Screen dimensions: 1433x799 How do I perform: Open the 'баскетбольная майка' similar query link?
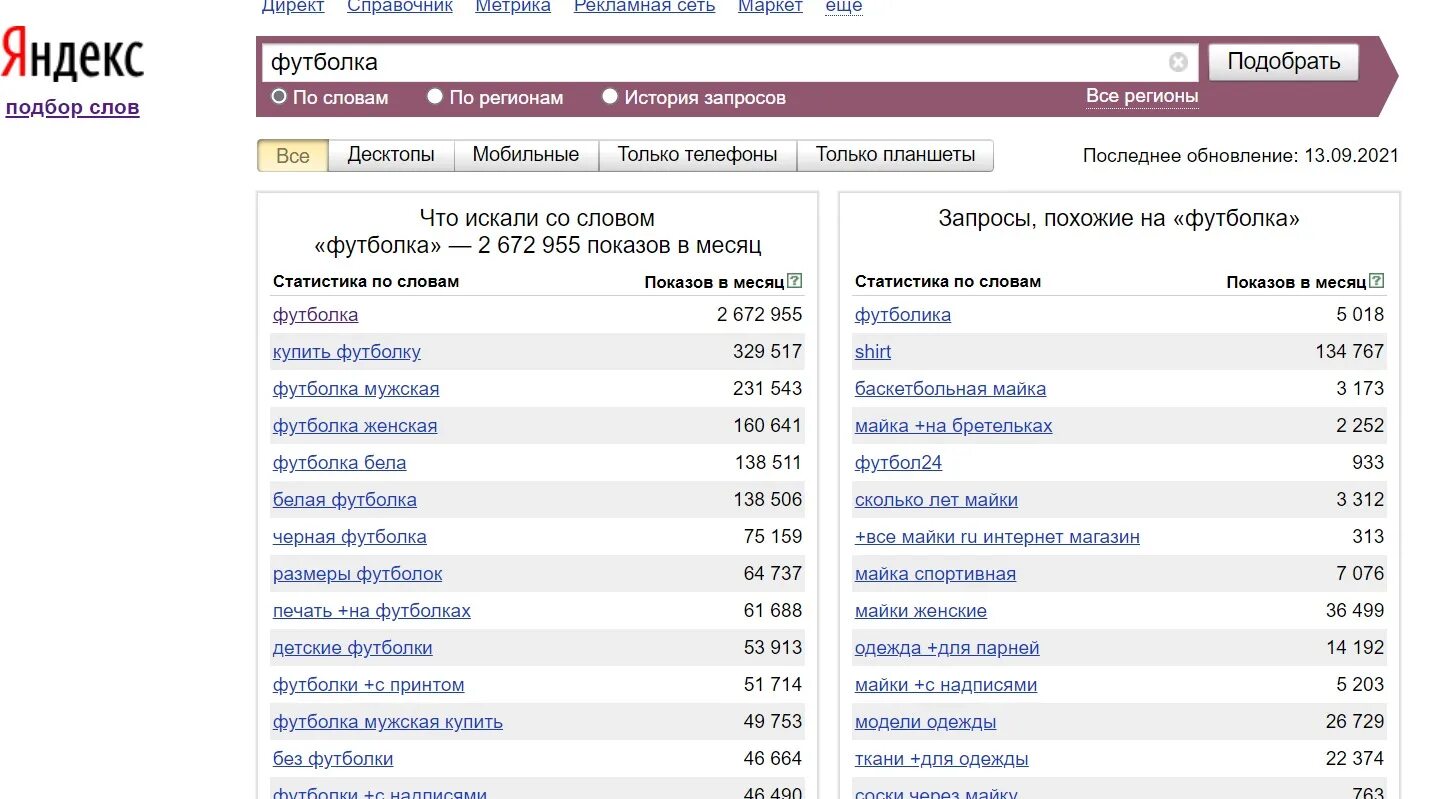pyautogui.click(x=951, y=389)
